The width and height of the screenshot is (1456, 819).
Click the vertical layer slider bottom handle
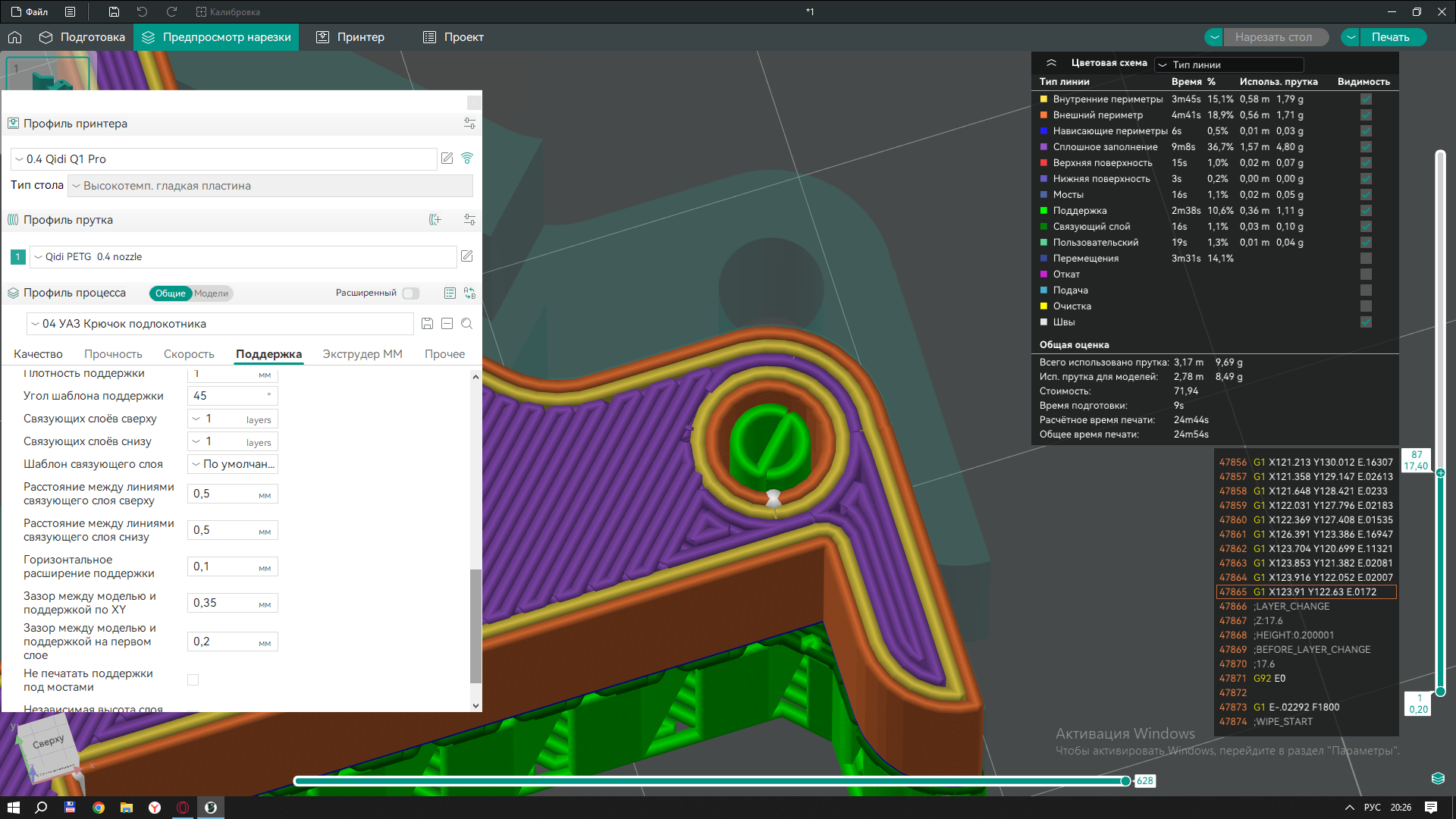click(x=1440, y=691)
